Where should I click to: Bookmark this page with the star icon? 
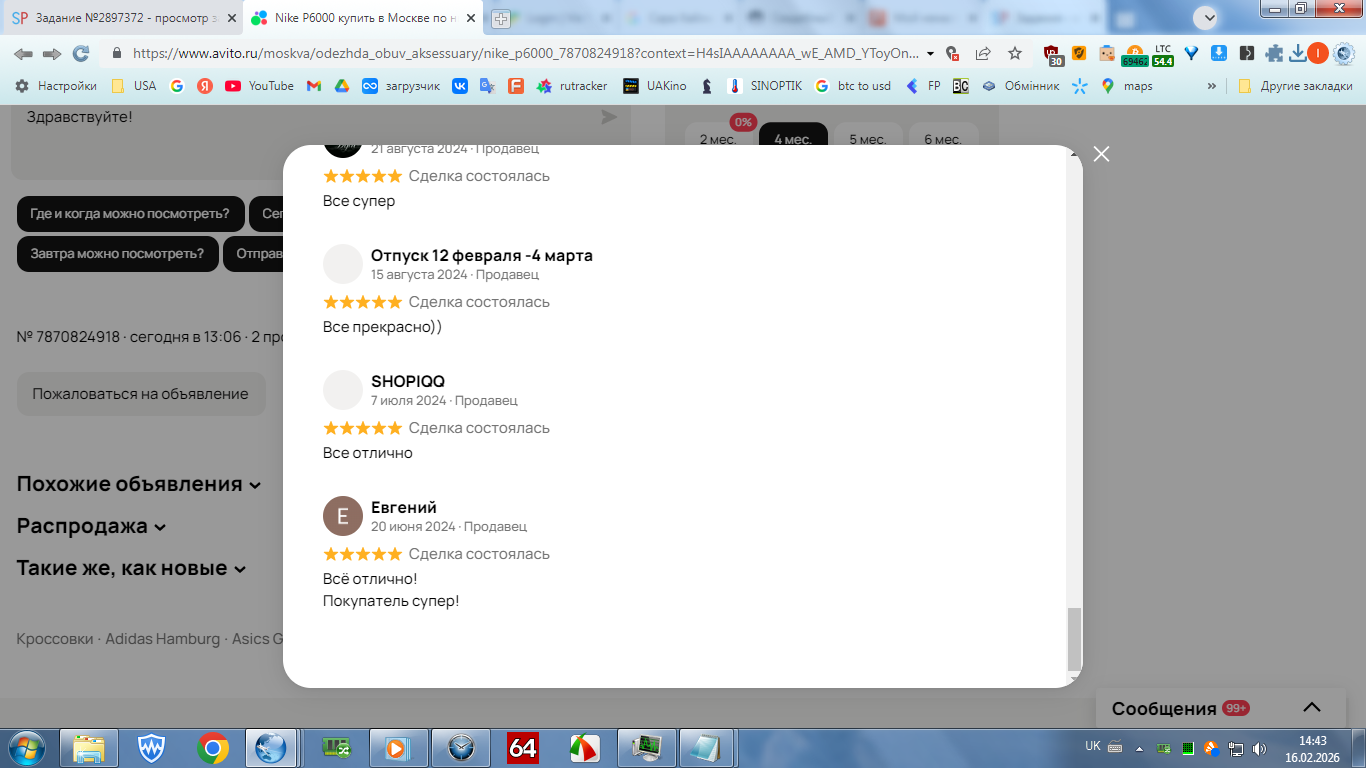(1015, 53)
